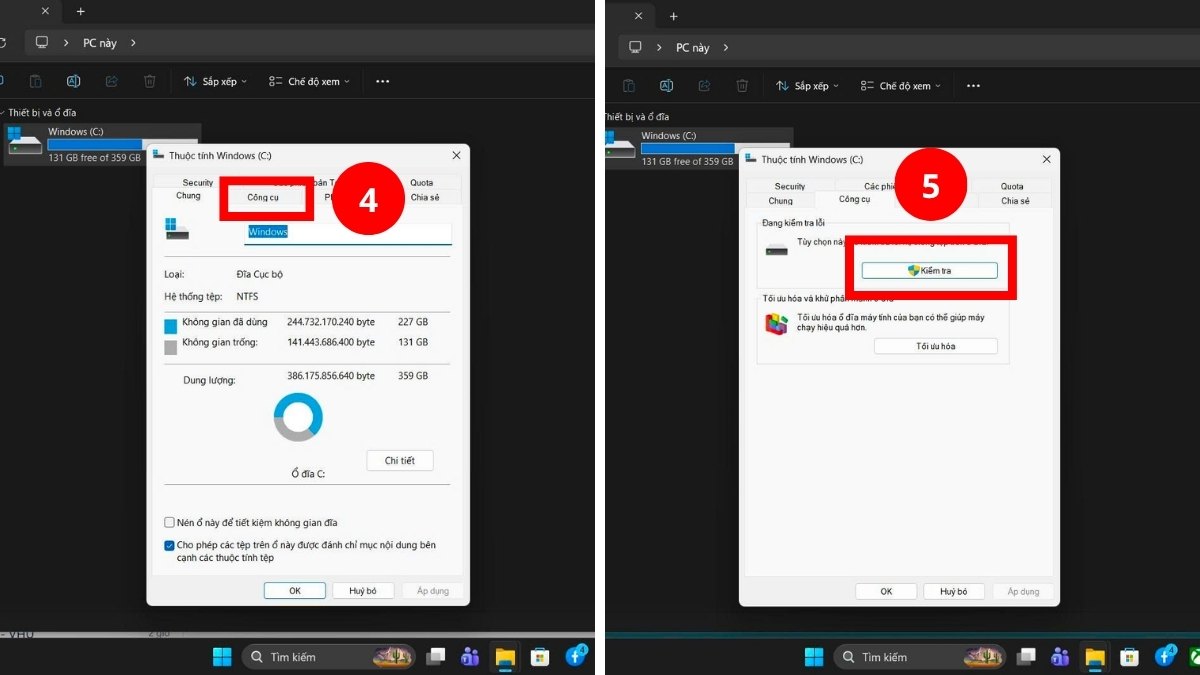Open the three-dot more menu in left screenshot
The image size is (1200, 675).
[382, 81]
